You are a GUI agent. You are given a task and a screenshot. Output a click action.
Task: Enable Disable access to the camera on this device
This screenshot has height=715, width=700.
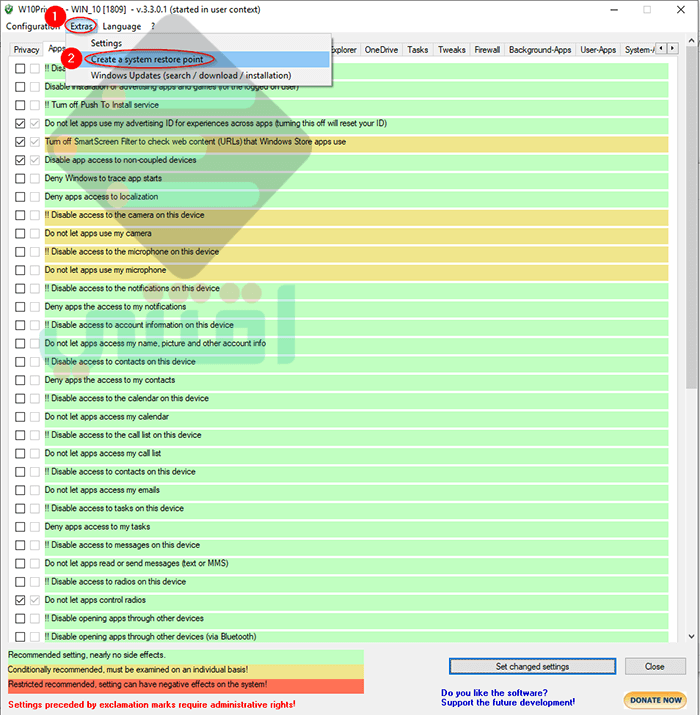pyautogui.click(x=20, y=215)
